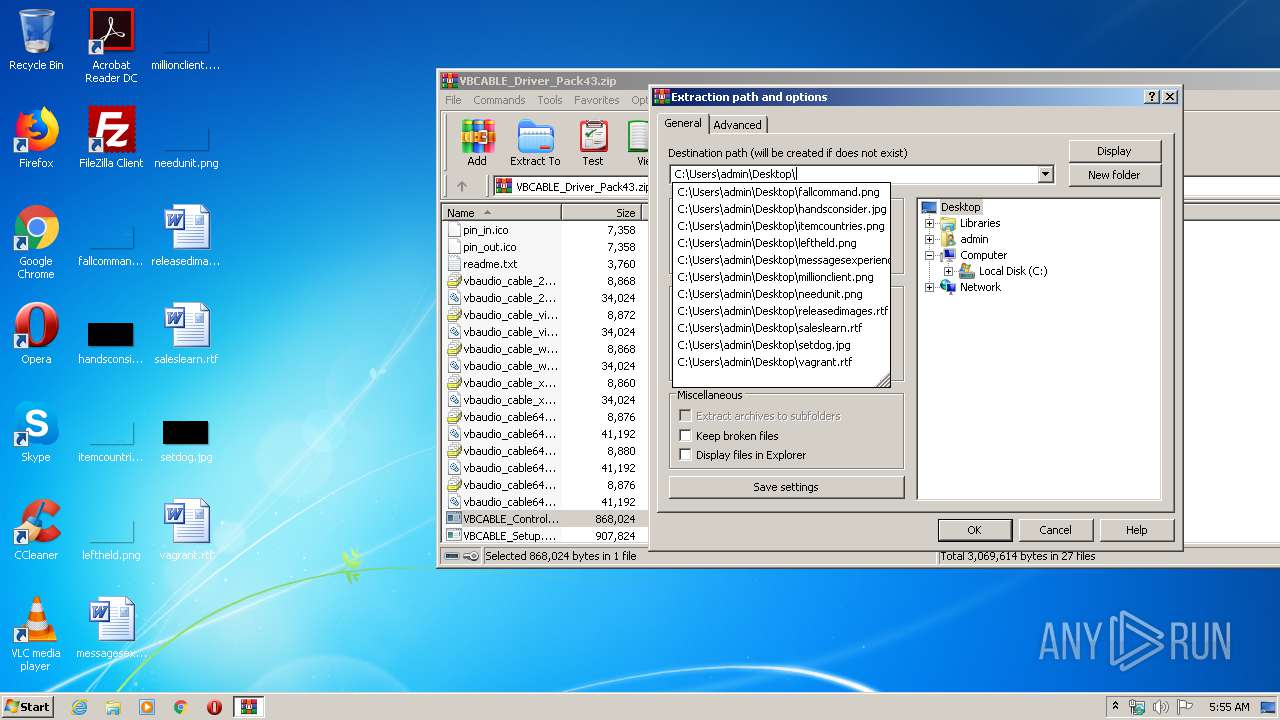Select Desktop in folder tree
Viewport: 1280px width, 720px height.
(960, 207)
